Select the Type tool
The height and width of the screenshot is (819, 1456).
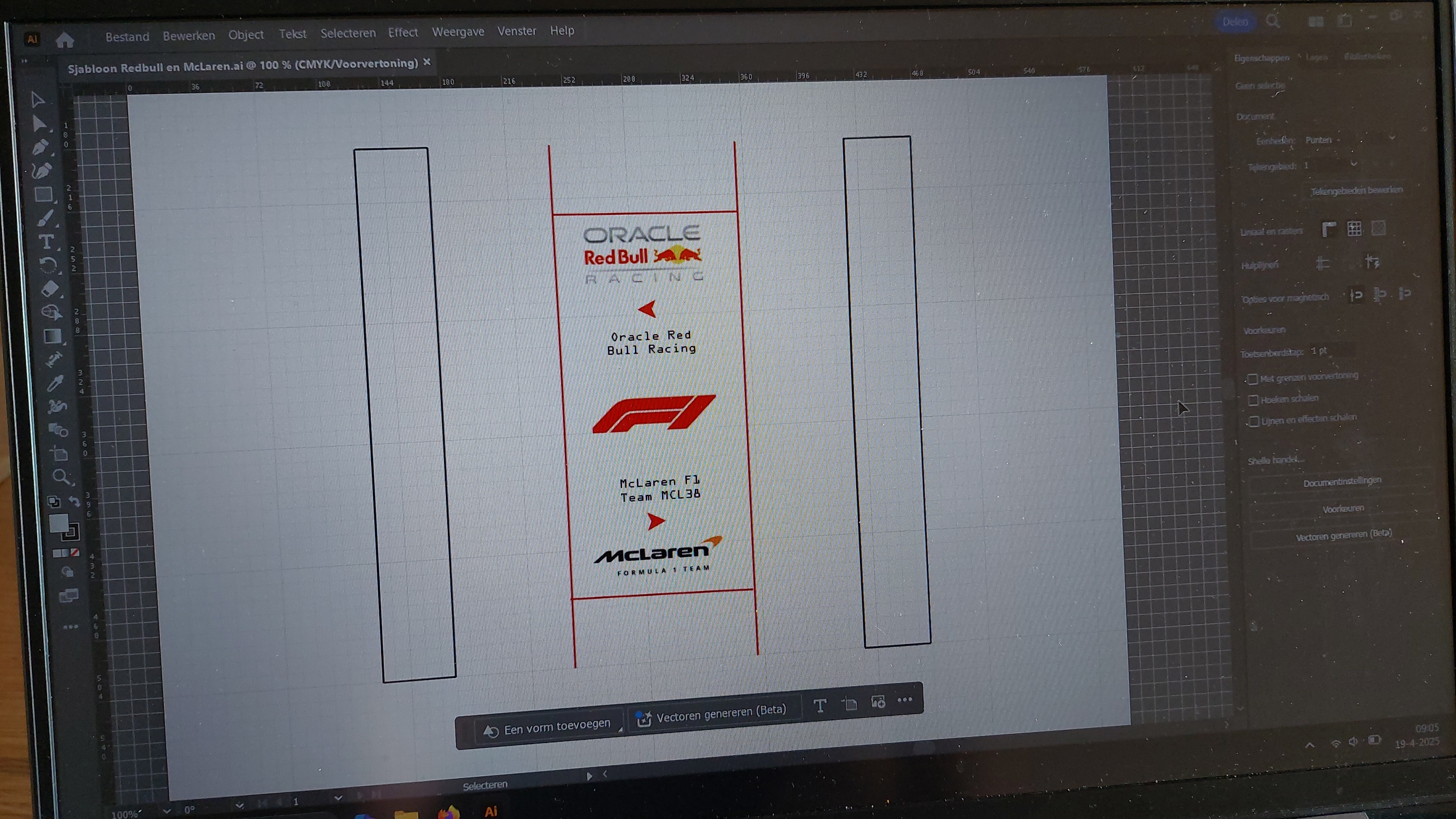[46, 242]
